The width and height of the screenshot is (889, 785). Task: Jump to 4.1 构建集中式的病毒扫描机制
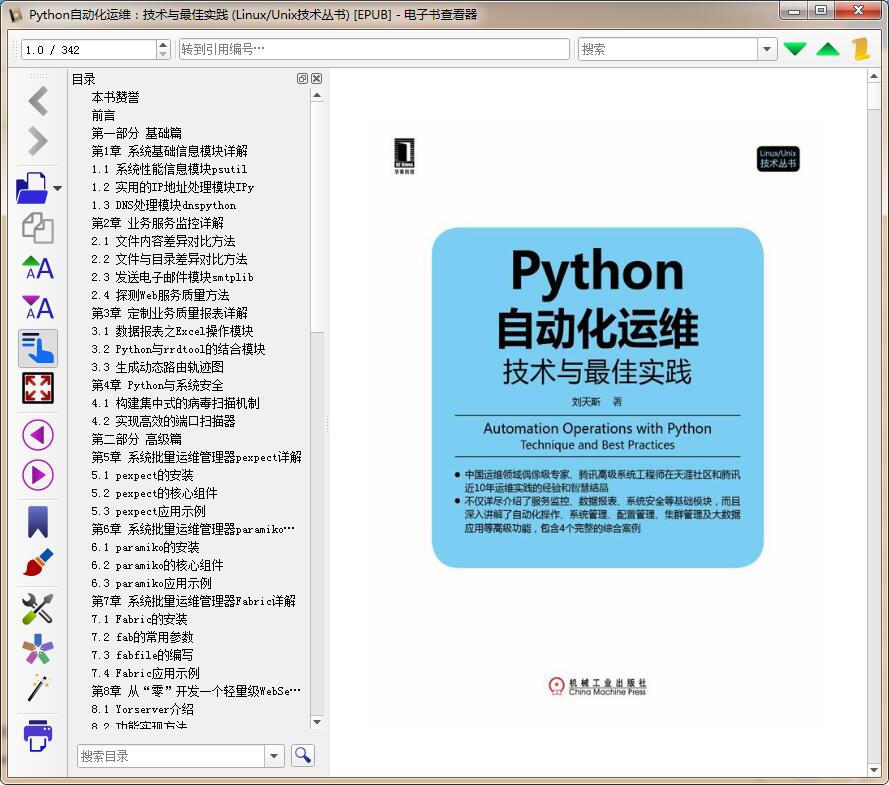coord(176,403)
